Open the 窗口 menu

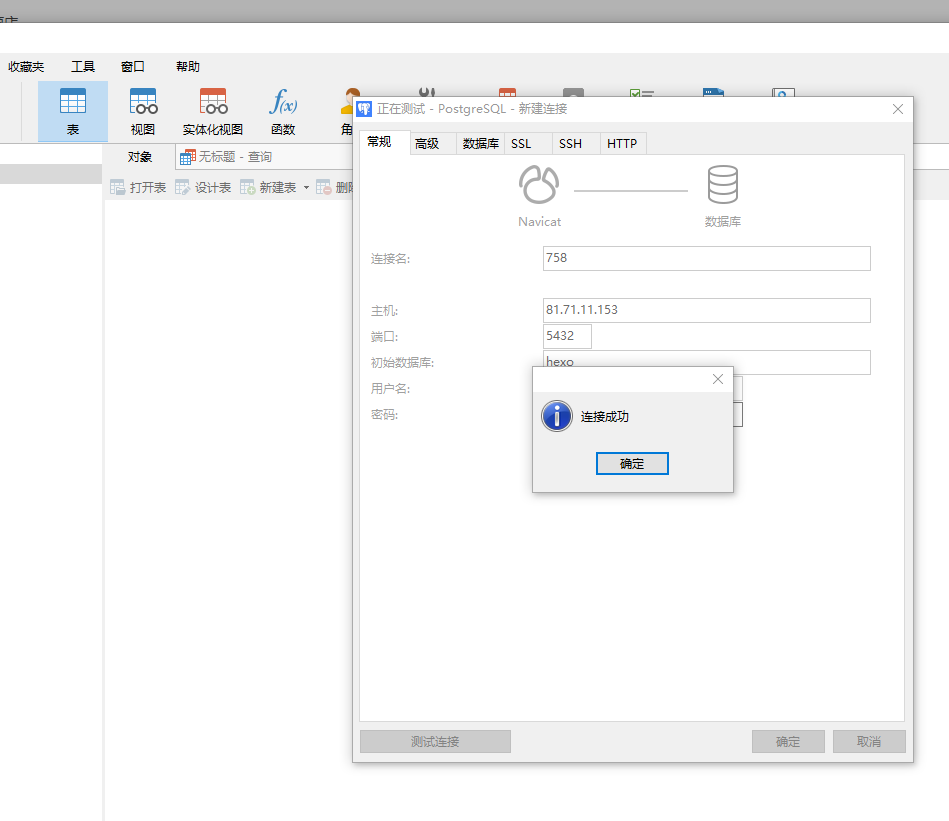[133, 67]
